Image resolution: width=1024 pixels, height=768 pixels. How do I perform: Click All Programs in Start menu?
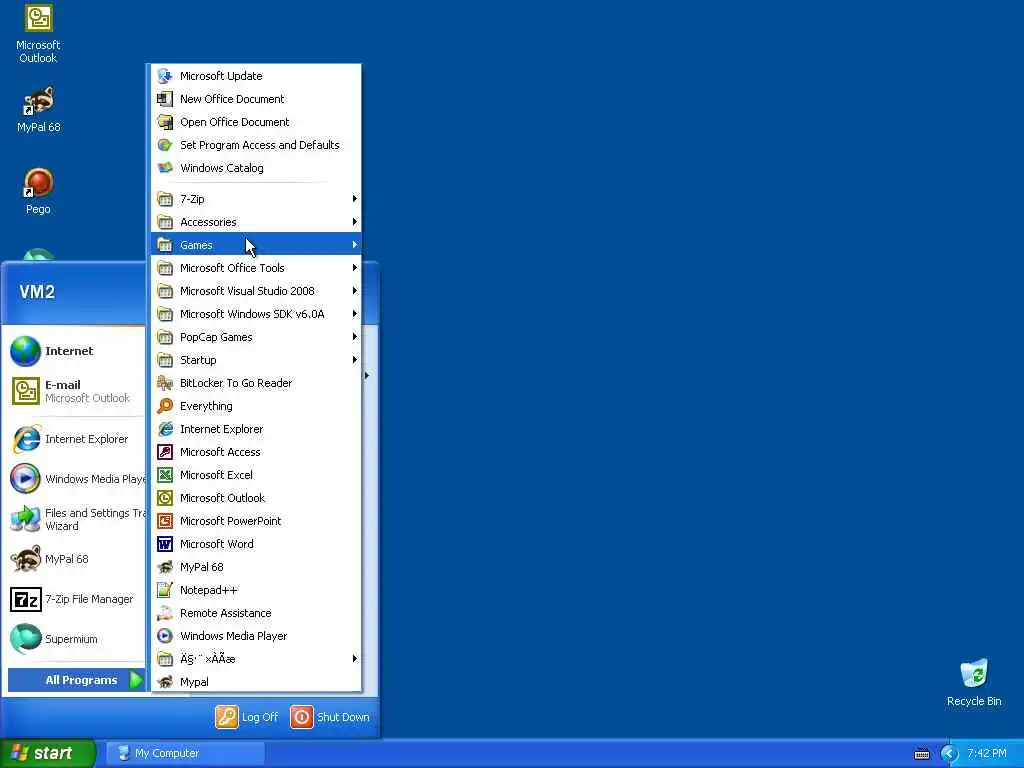pyautogui.click(x=76, y=680)
